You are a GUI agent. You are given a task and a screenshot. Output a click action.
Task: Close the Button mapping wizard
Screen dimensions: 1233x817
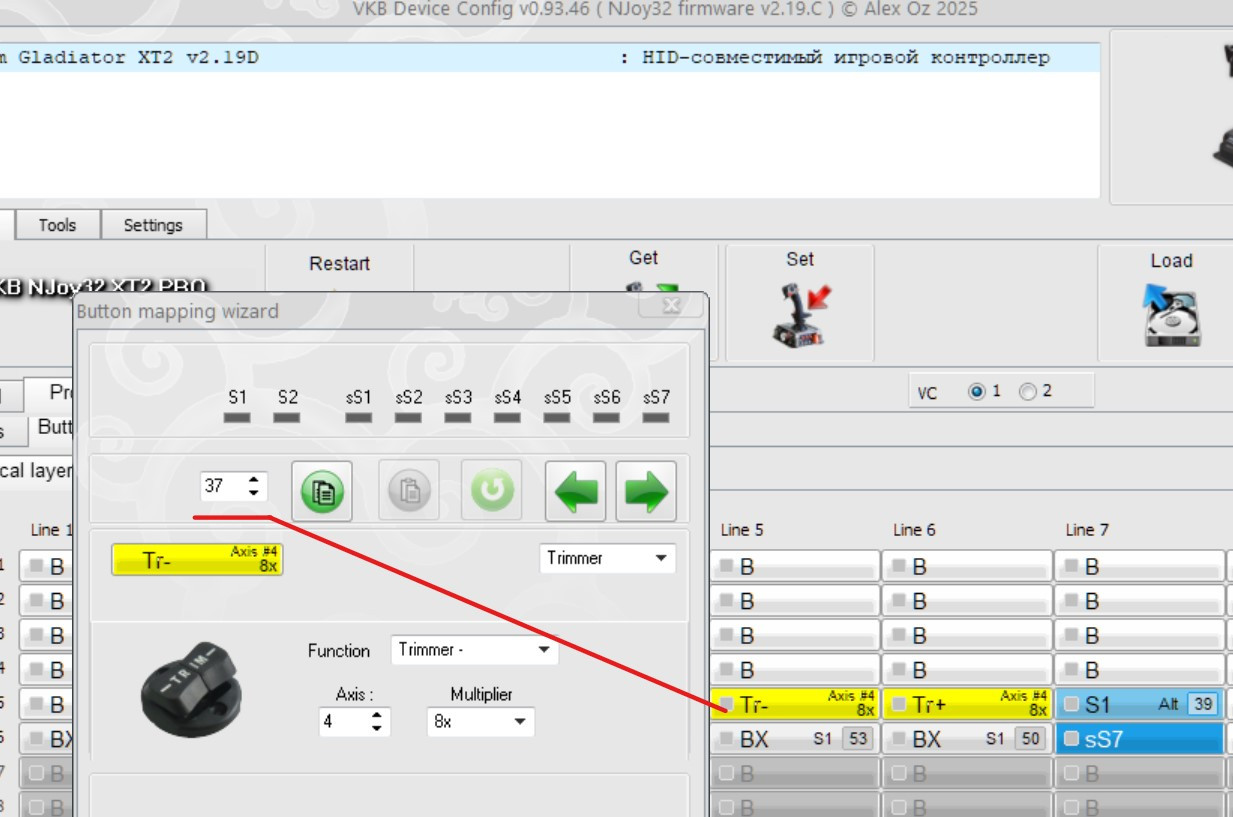(x=671, y=306)
